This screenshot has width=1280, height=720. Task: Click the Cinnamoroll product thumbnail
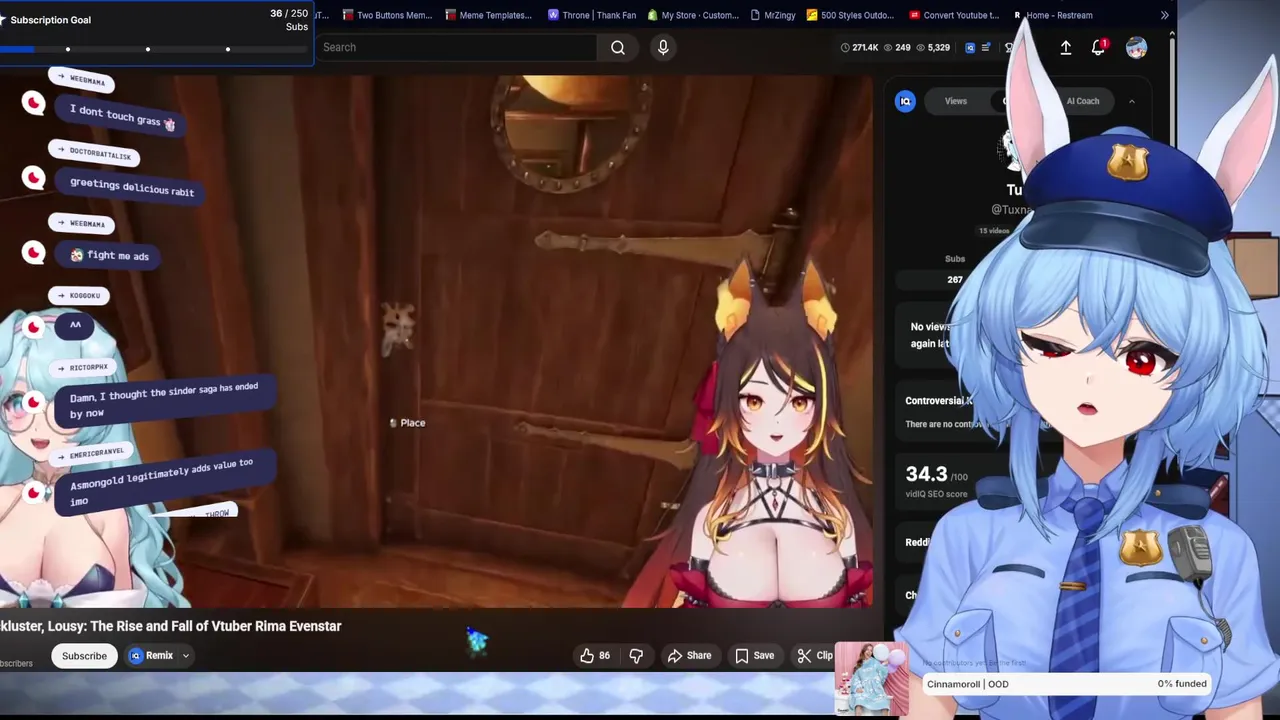point(871,679)
